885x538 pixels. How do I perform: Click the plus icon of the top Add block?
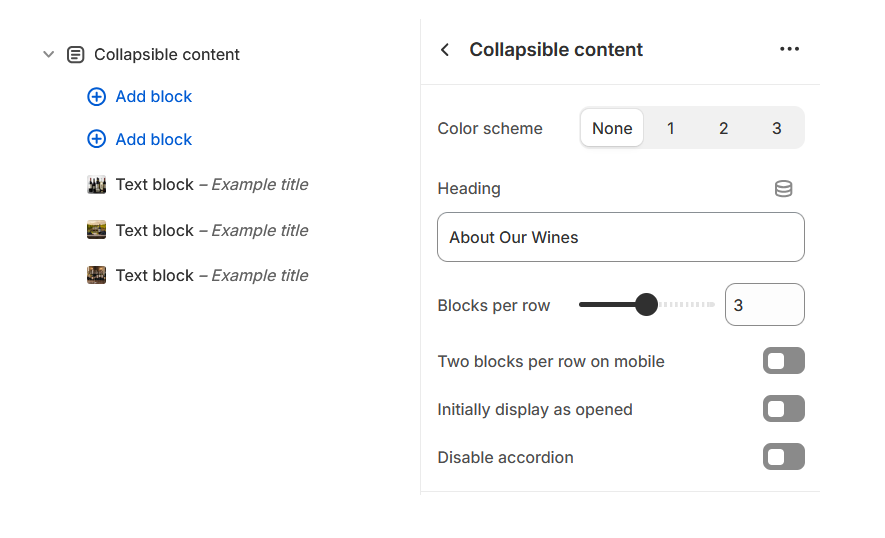[96, 97]
